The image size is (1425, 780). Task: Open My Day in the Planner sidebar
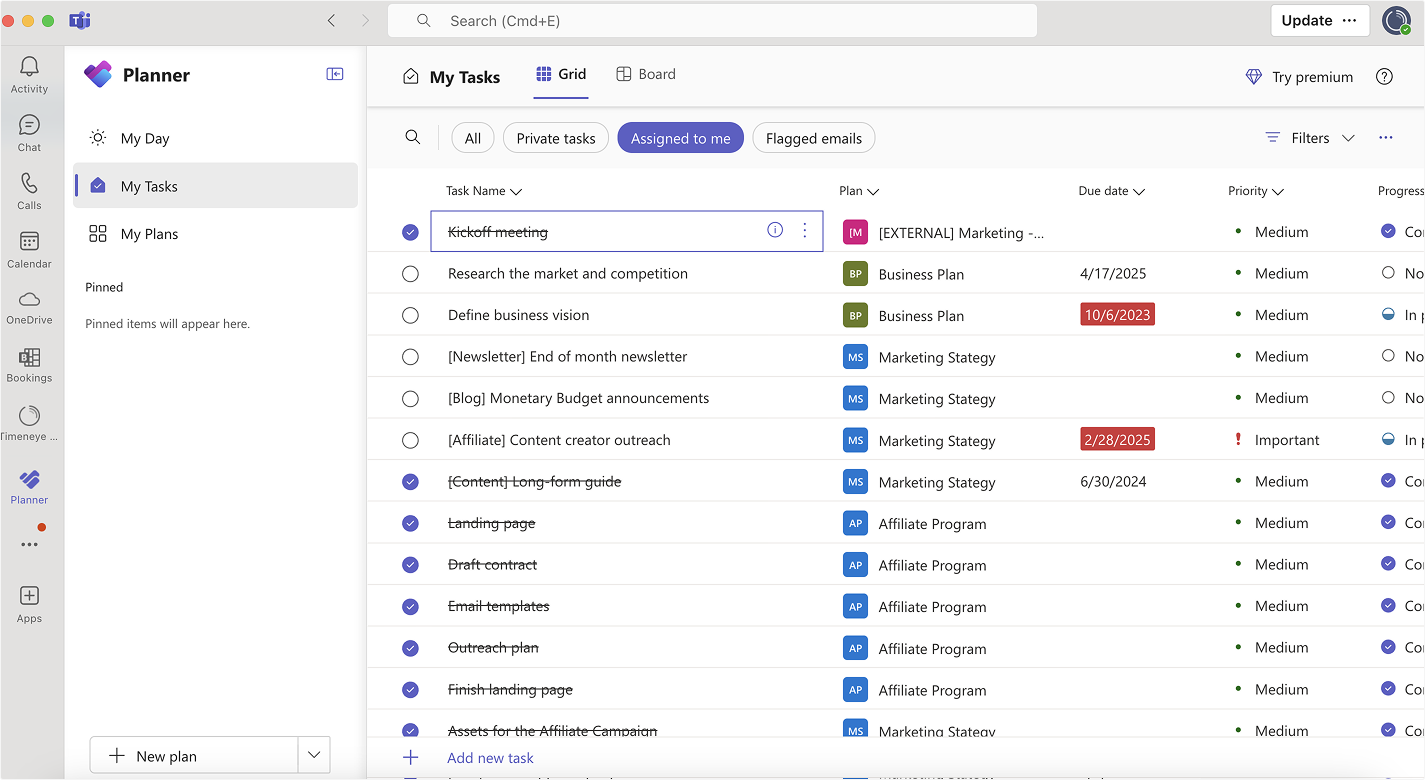[x=143, y=138]
